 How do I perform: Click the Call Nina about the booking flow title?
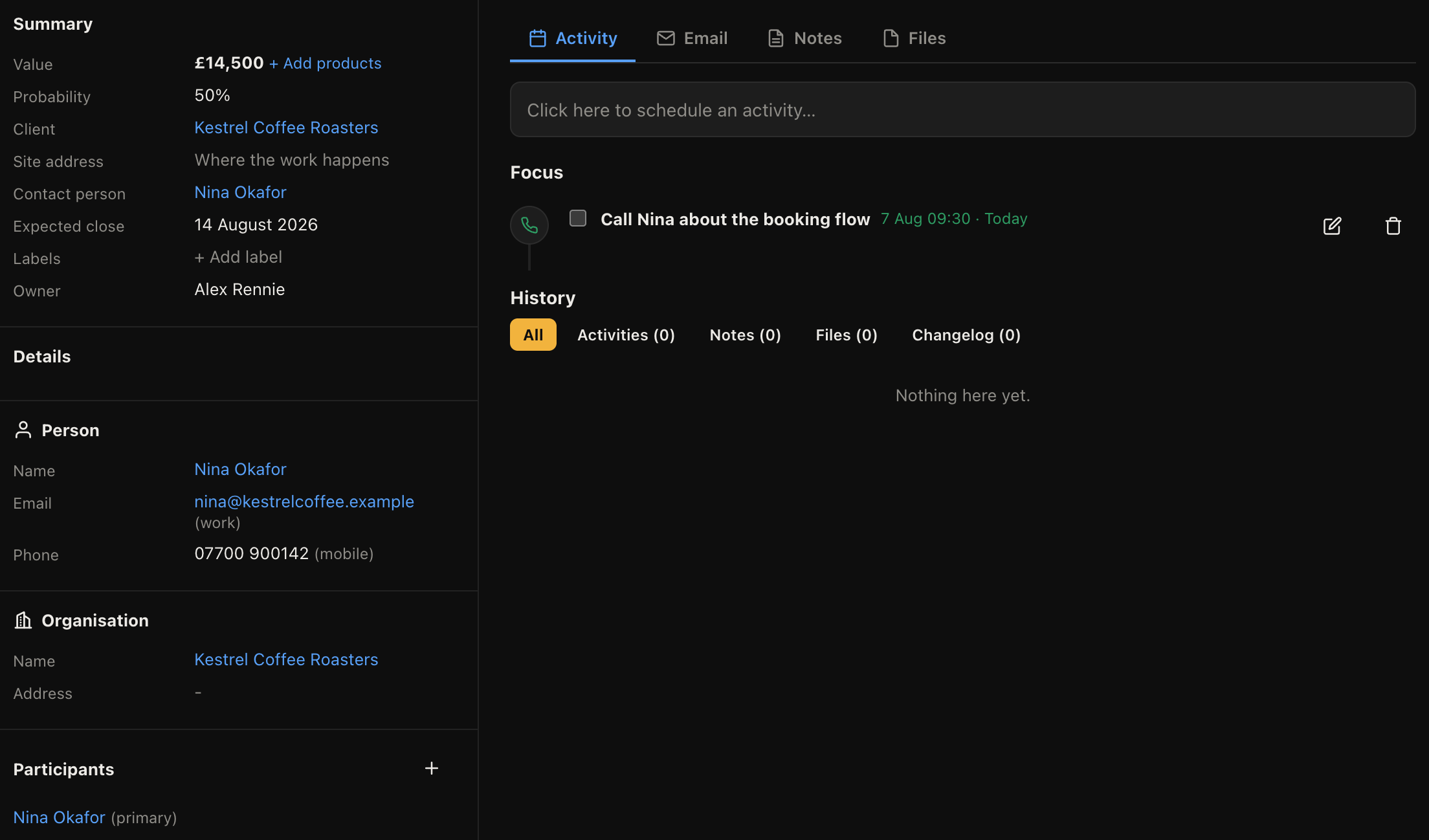coord(735,219)
